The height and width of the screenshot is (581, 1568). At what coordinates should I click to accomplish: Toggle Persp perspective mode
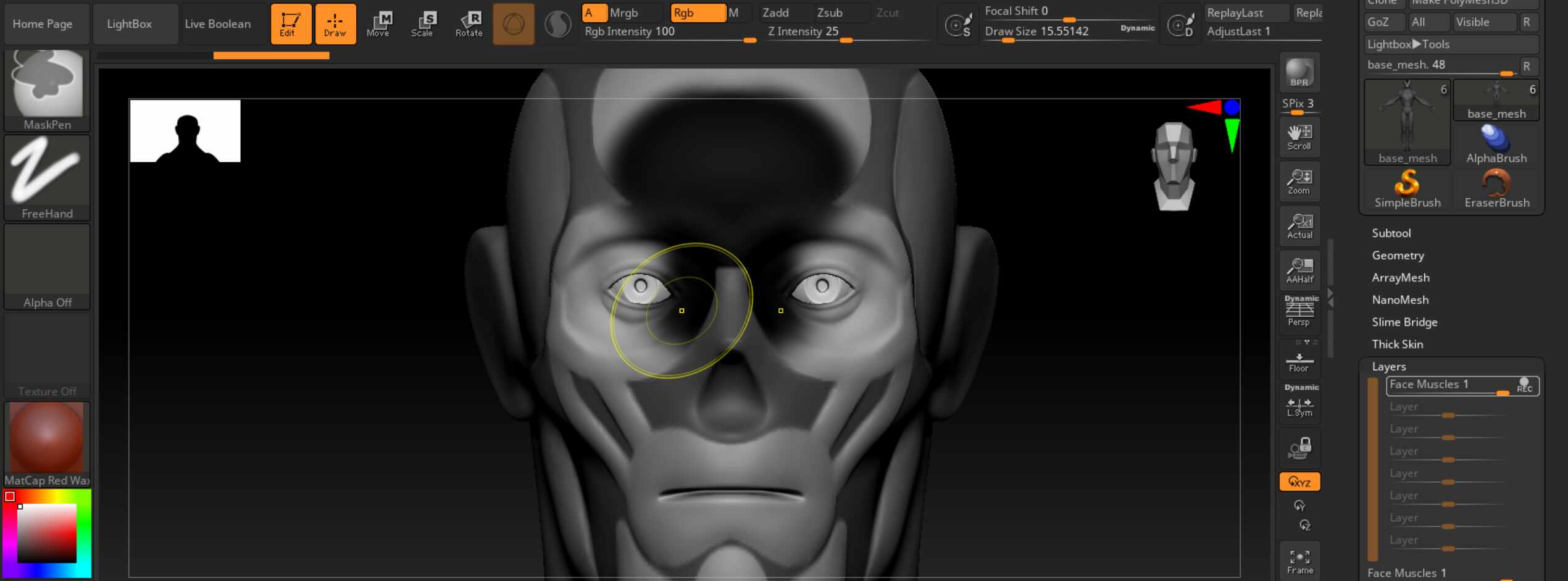1299,312
